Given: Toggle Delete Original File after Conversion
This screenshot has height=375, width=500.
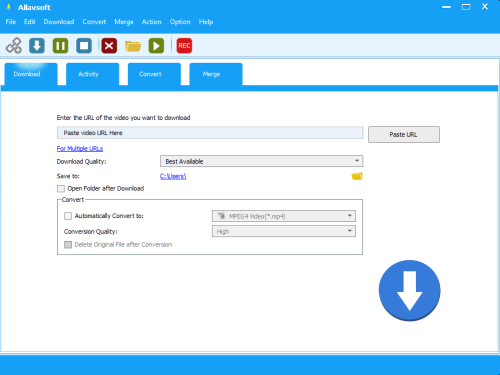Looking at the screenshot, I should pyautogui.click(x=68, y=245).
